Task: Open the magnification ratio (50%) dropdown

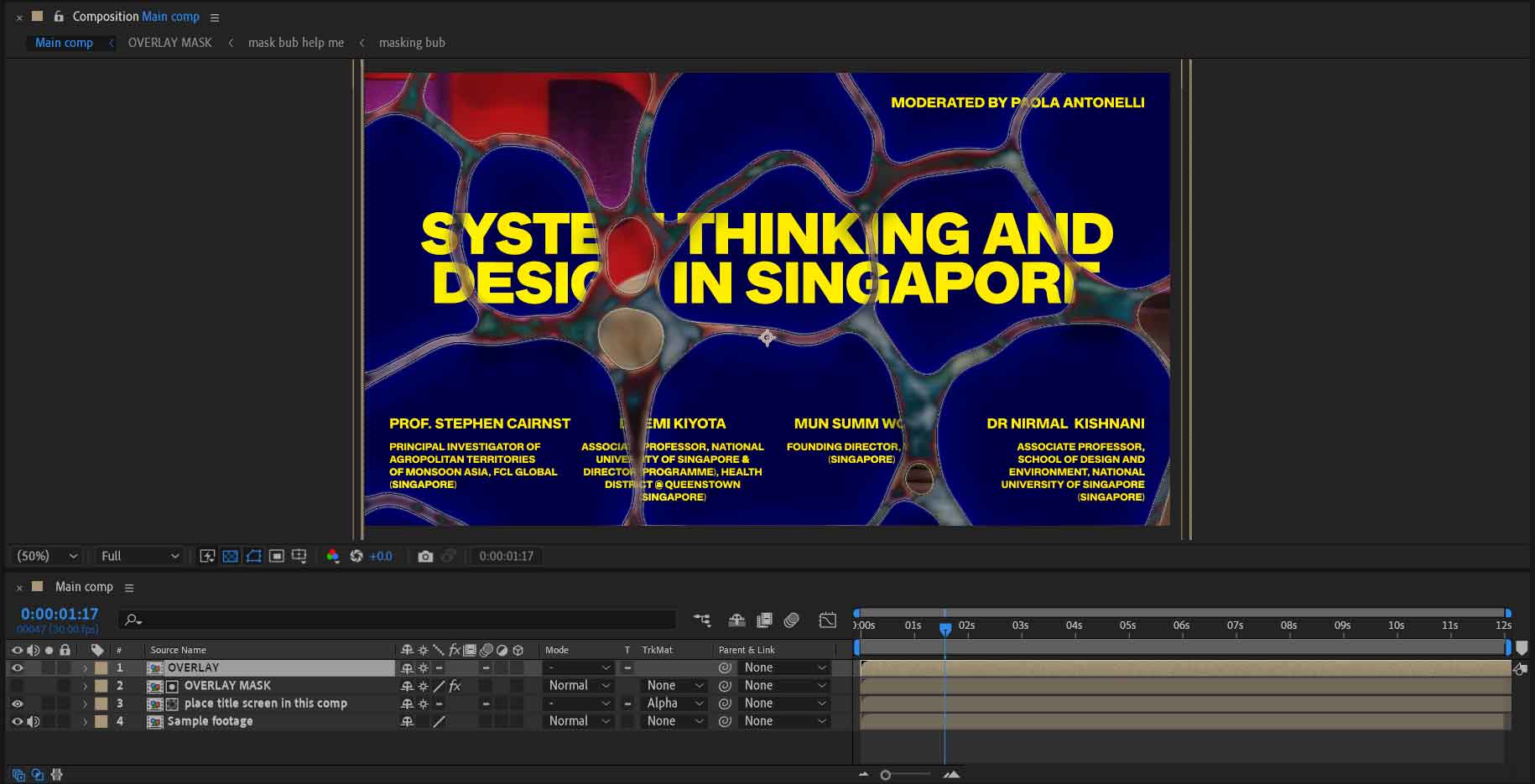Action: point(48,557)
